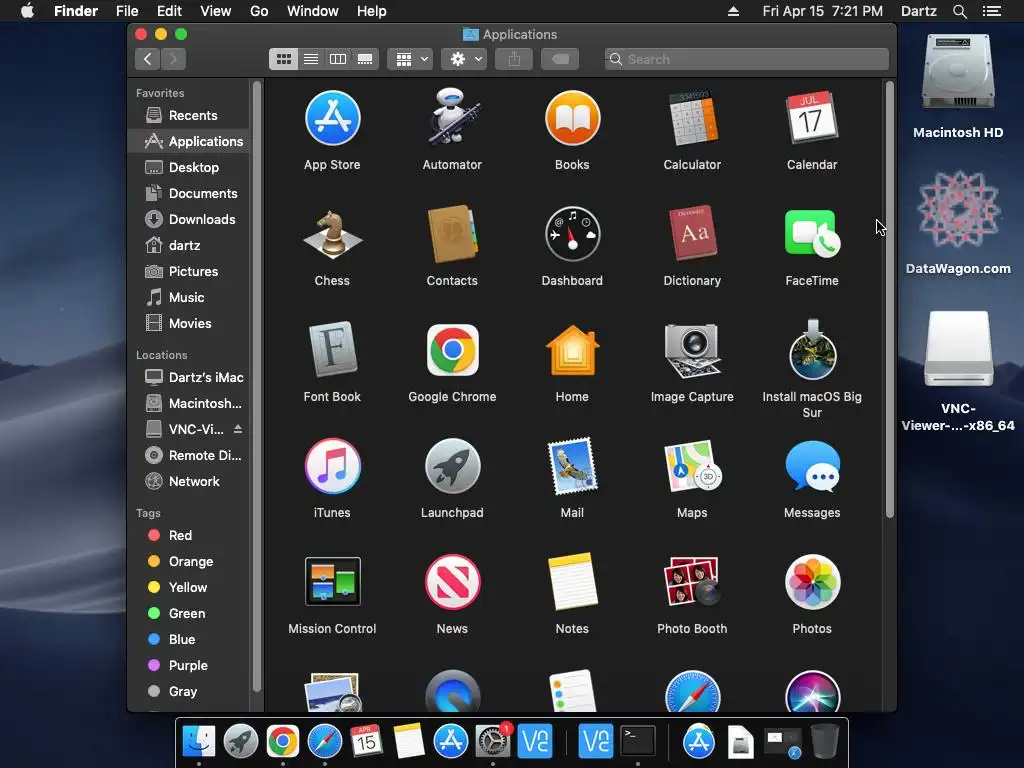1024x768 pixels.
Task: Select the Green tag
Action: pos(189,614)
